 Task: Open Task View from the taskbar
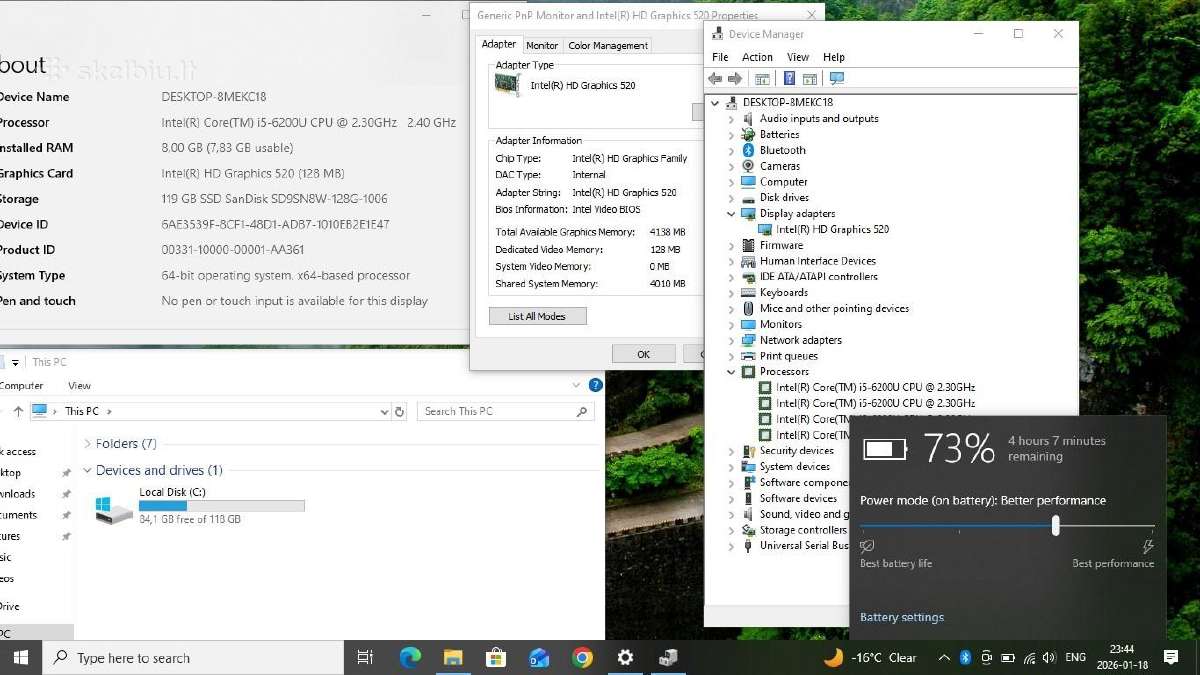pos(365,657)
